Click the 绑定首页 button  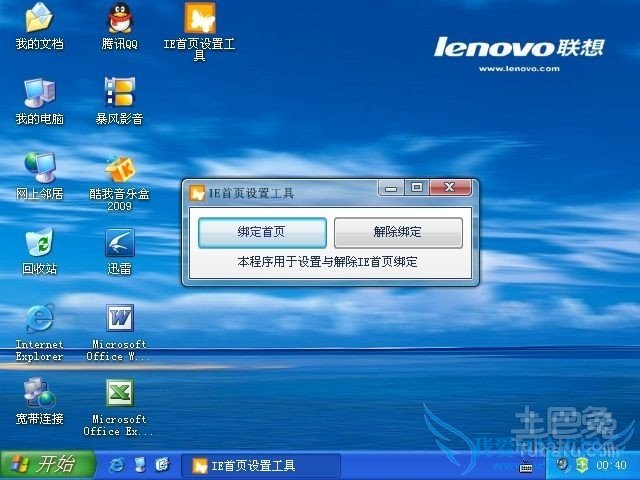coord(262,233)
